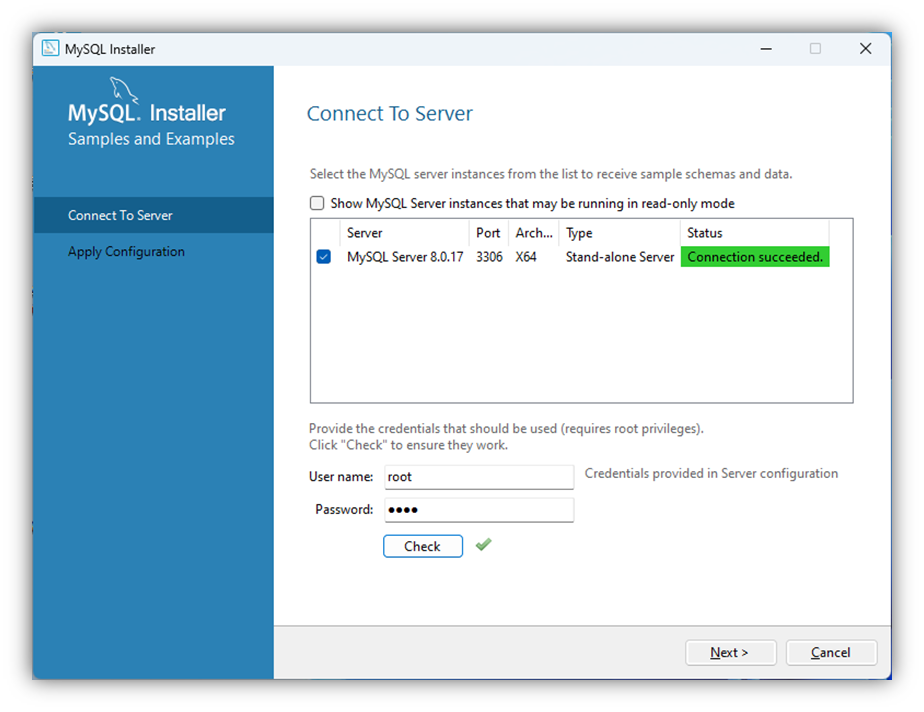The image size is (924, 712).
Task: Click the MySQL Server 8.0.17 cell
Action: [x=405, y=257]
